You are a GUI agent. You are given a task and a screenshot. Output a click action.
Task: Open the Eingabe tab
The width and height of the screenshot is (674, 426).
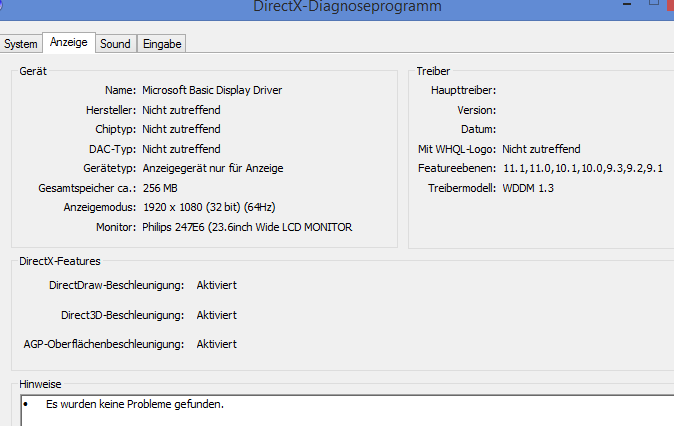pos(162,44)
